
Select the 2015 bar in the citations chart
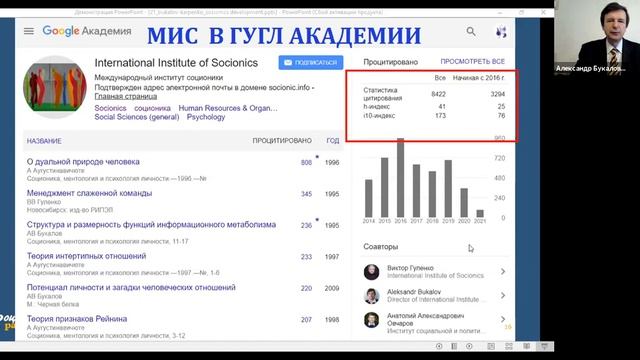pyautogui.click(x=384, y=187)
